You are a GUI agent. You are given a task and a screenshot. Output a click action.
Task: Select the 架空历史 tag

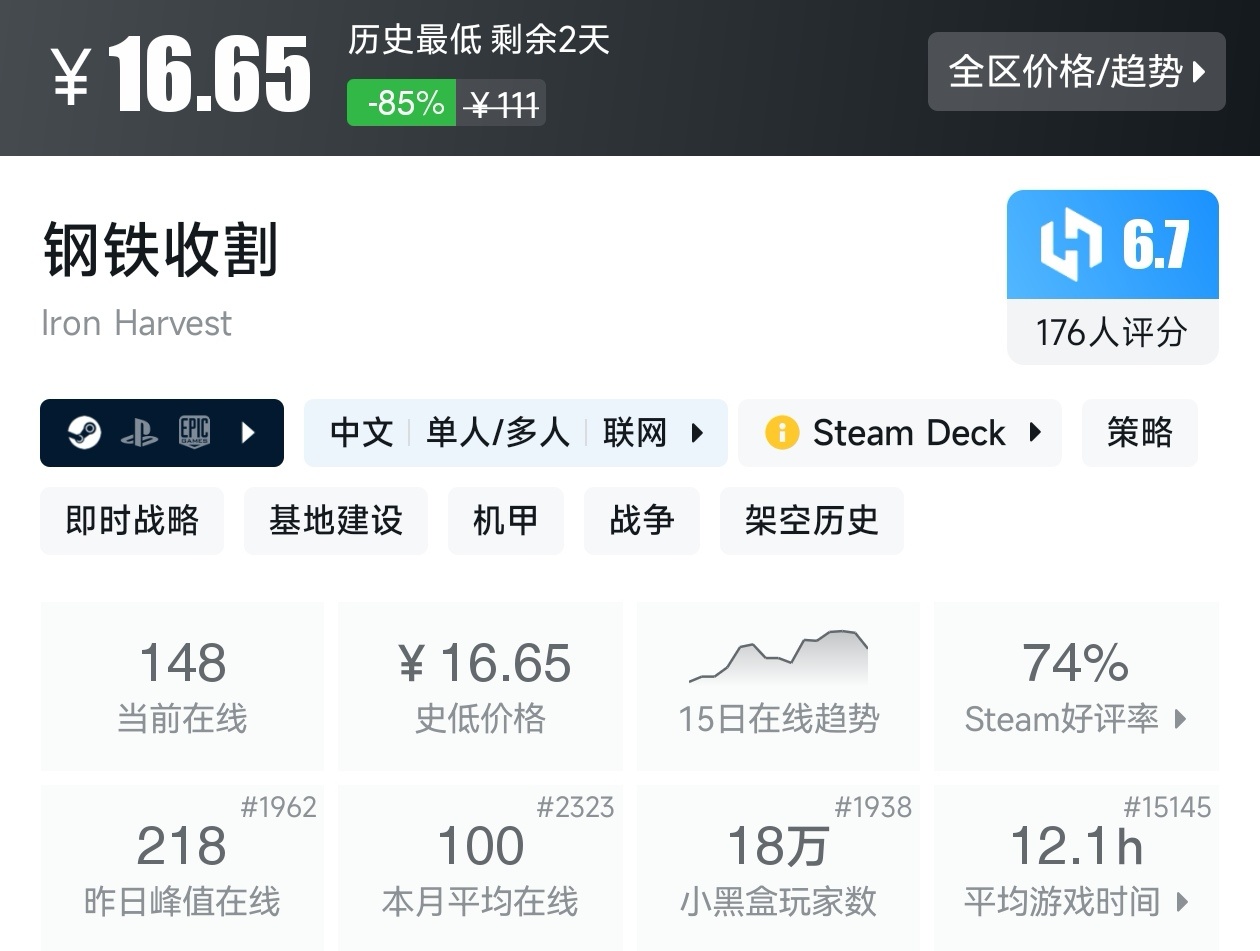[x=811, y=520]
